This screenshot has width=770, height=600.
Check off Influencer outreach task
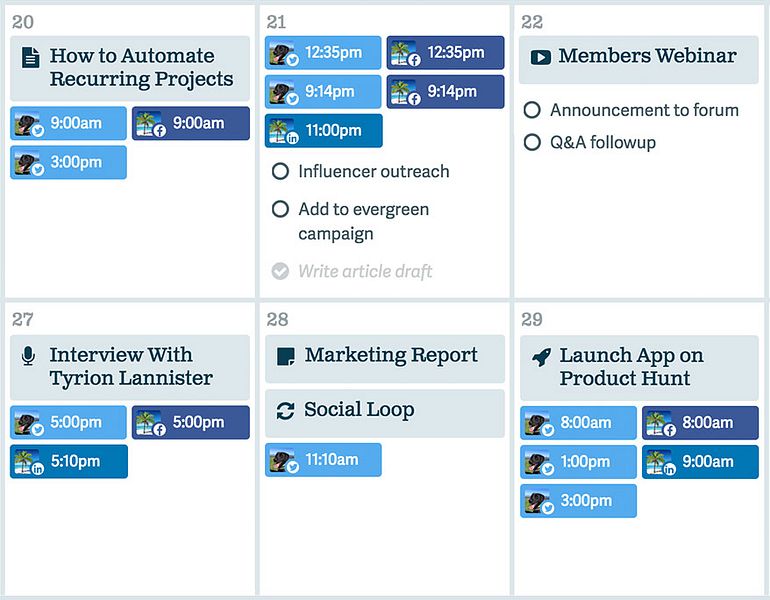(280, 171)
